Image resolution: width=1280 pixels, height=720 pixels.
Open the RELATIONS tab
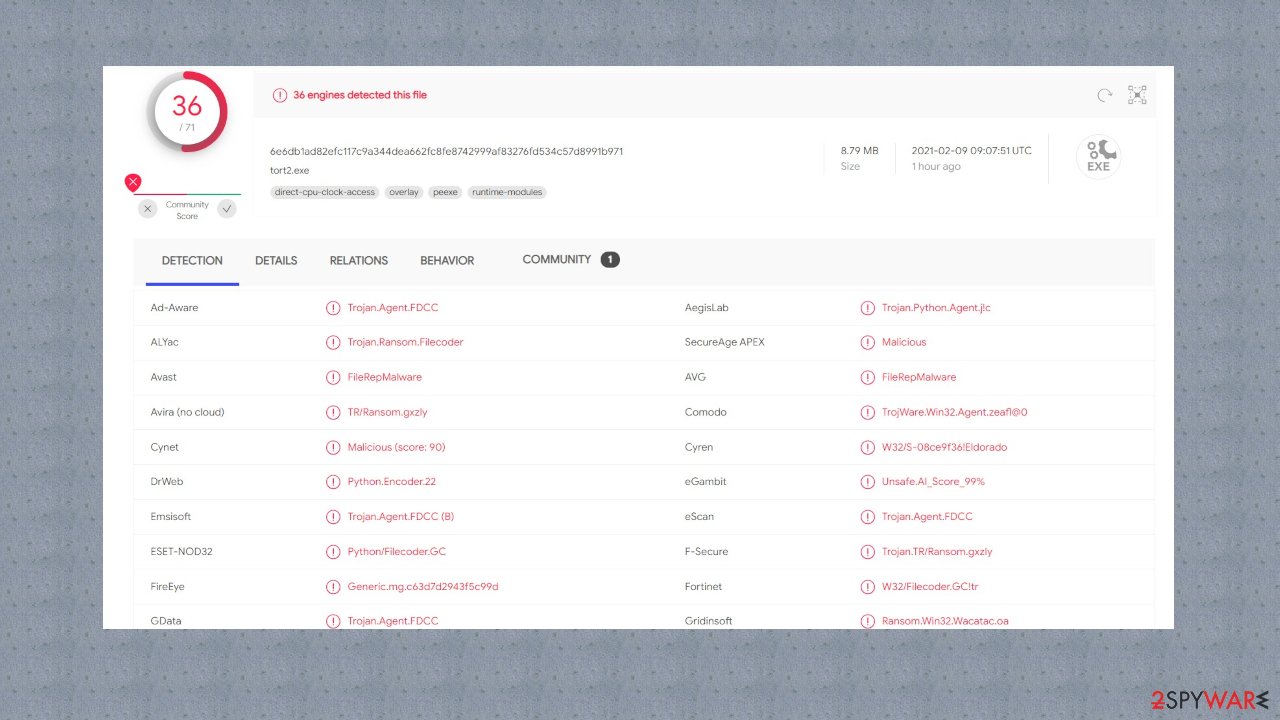point(359,261)
